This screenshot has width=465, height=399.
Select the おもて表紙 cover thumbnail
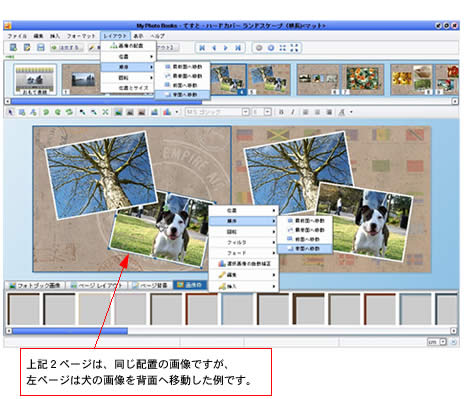pyautogui.click(x=35, y=80)
